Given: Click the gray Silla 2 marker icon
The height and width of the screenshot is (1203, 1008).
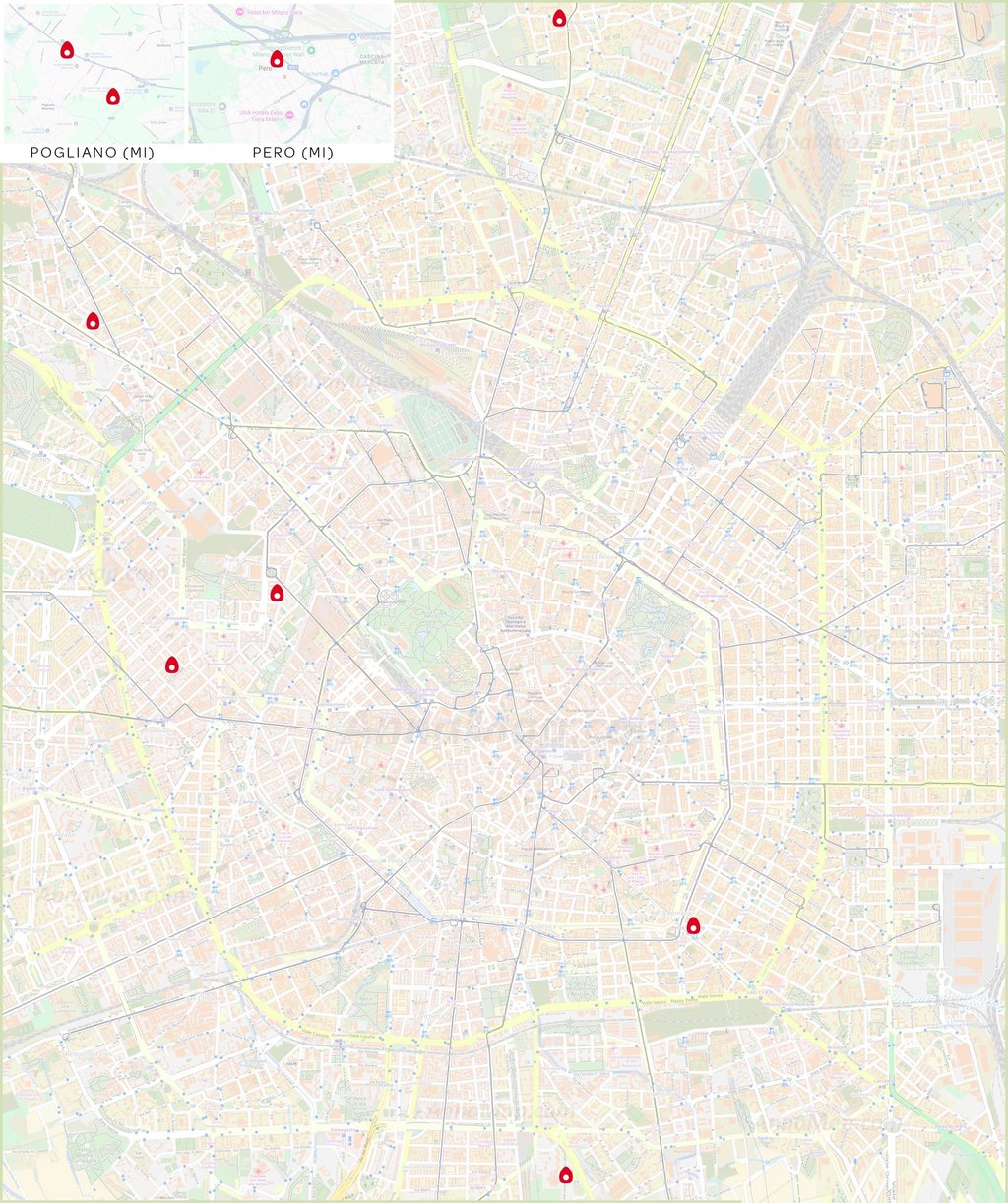Looking at the screenshot, I should 222,106.
